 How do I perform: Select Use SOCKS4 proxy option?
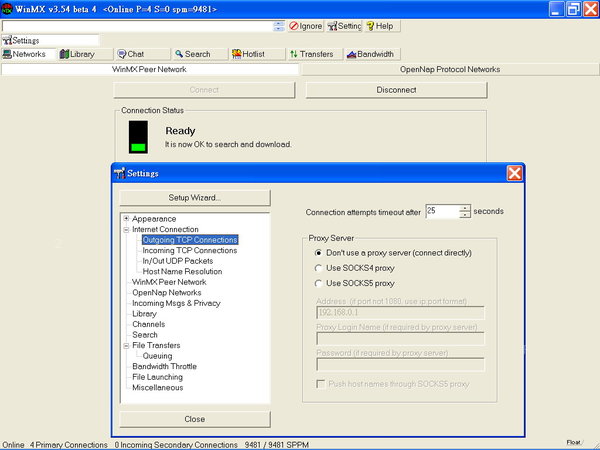tap(318, 268)
